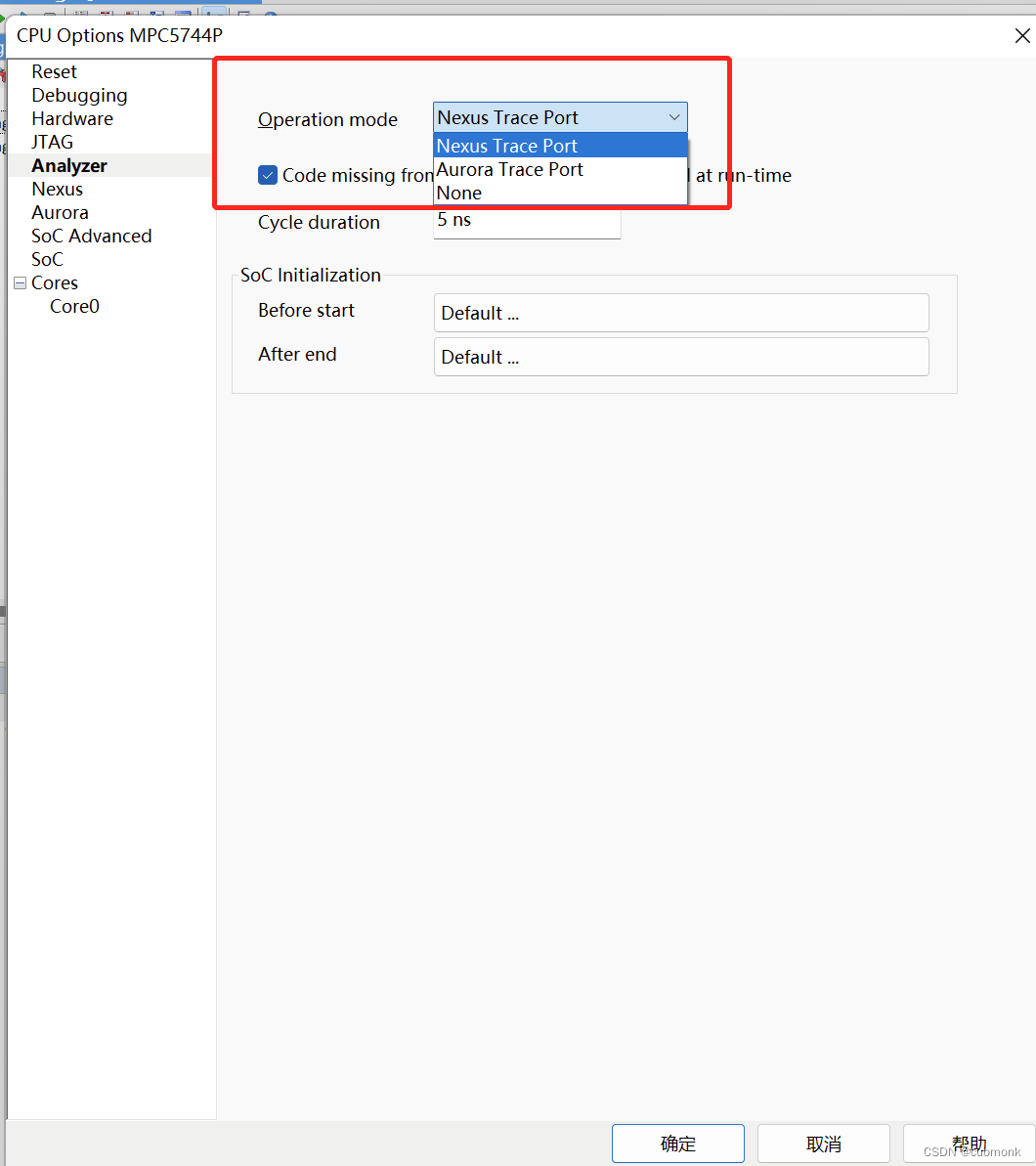The width and height of the screenshot is (1036, 1166).
Task: Toggle the Code missing checkbox
Action: coord(268,176)
